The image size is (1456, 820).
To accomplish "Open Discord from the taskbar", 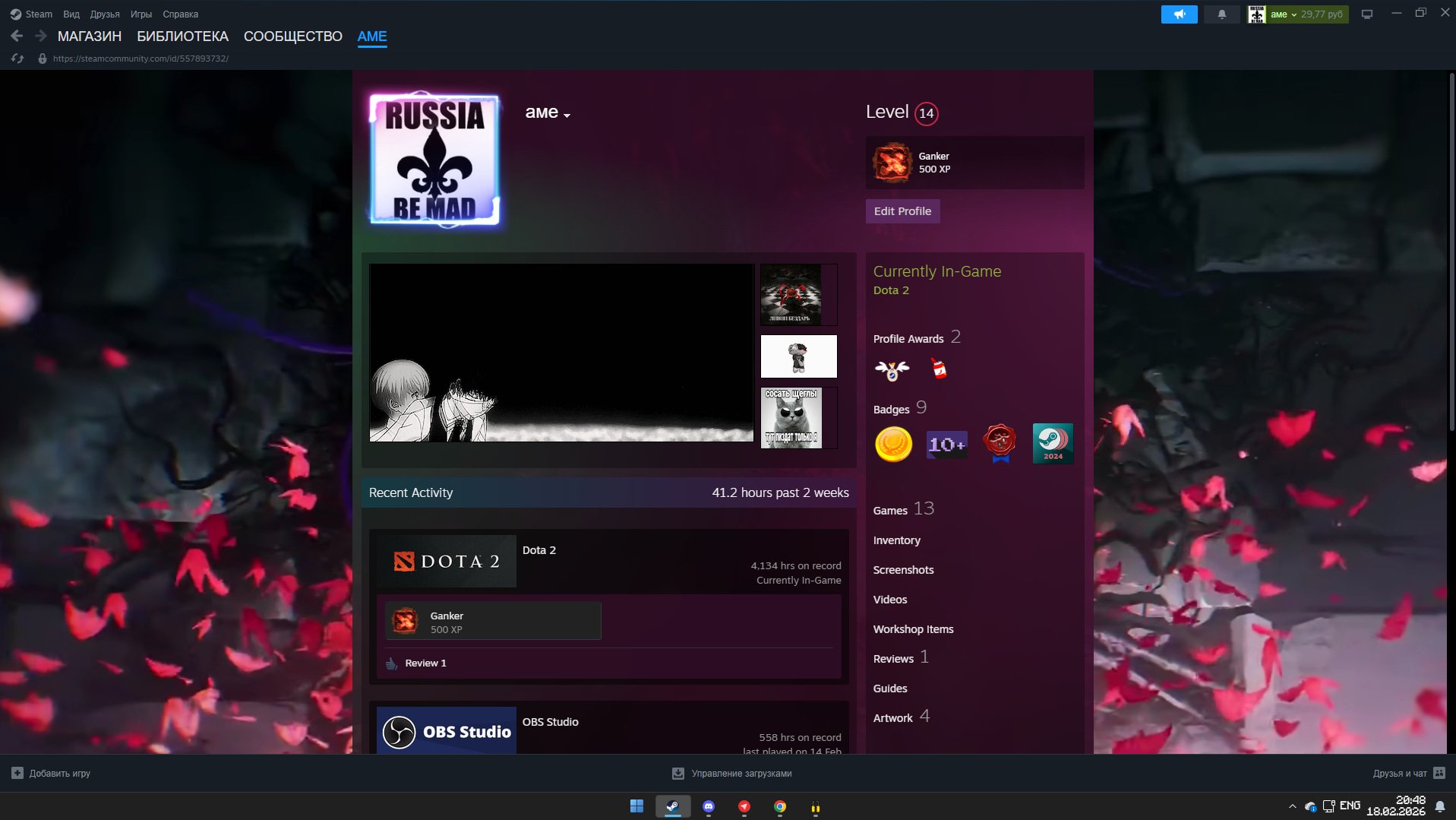I will click(709, 806).
